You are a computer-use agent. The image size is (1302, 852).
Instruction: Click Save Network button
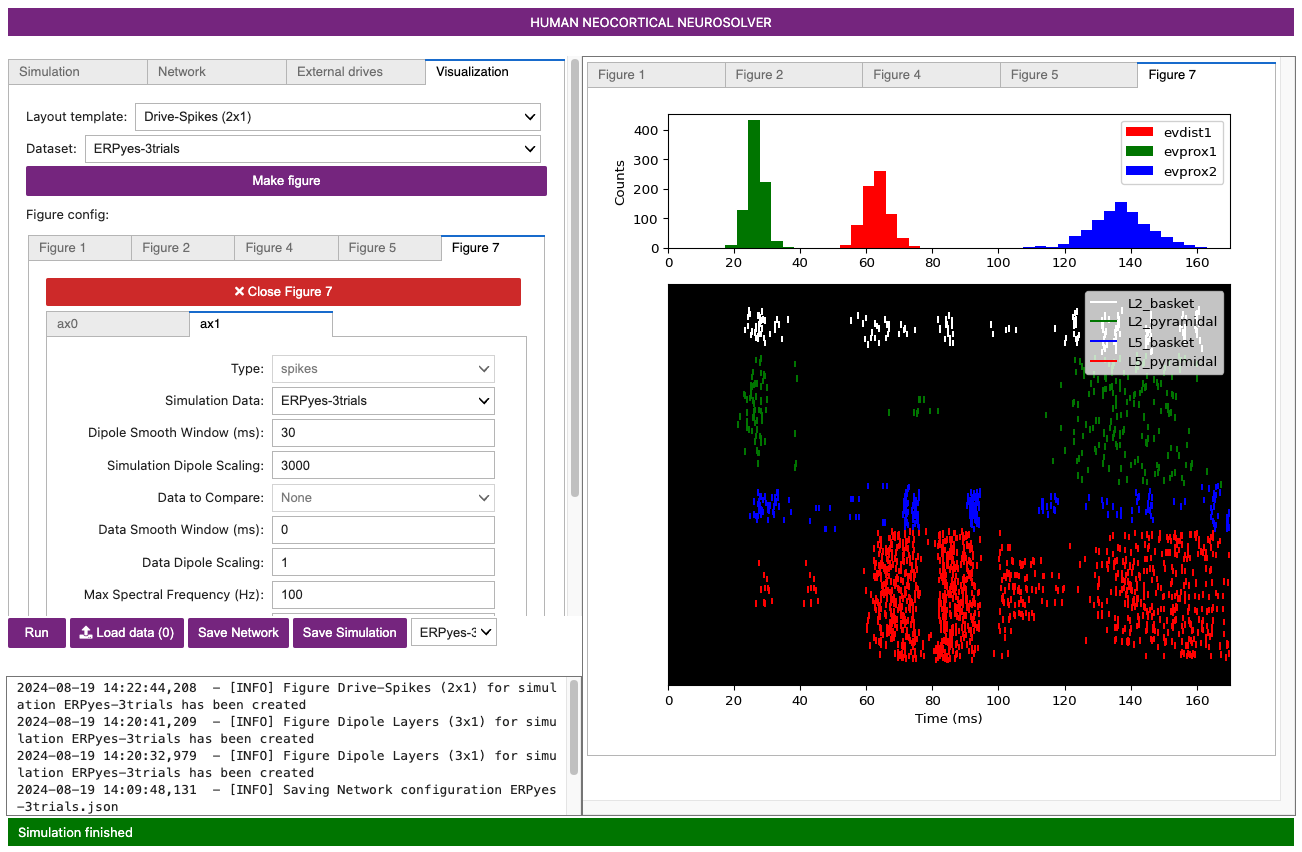tap(239, 633)
